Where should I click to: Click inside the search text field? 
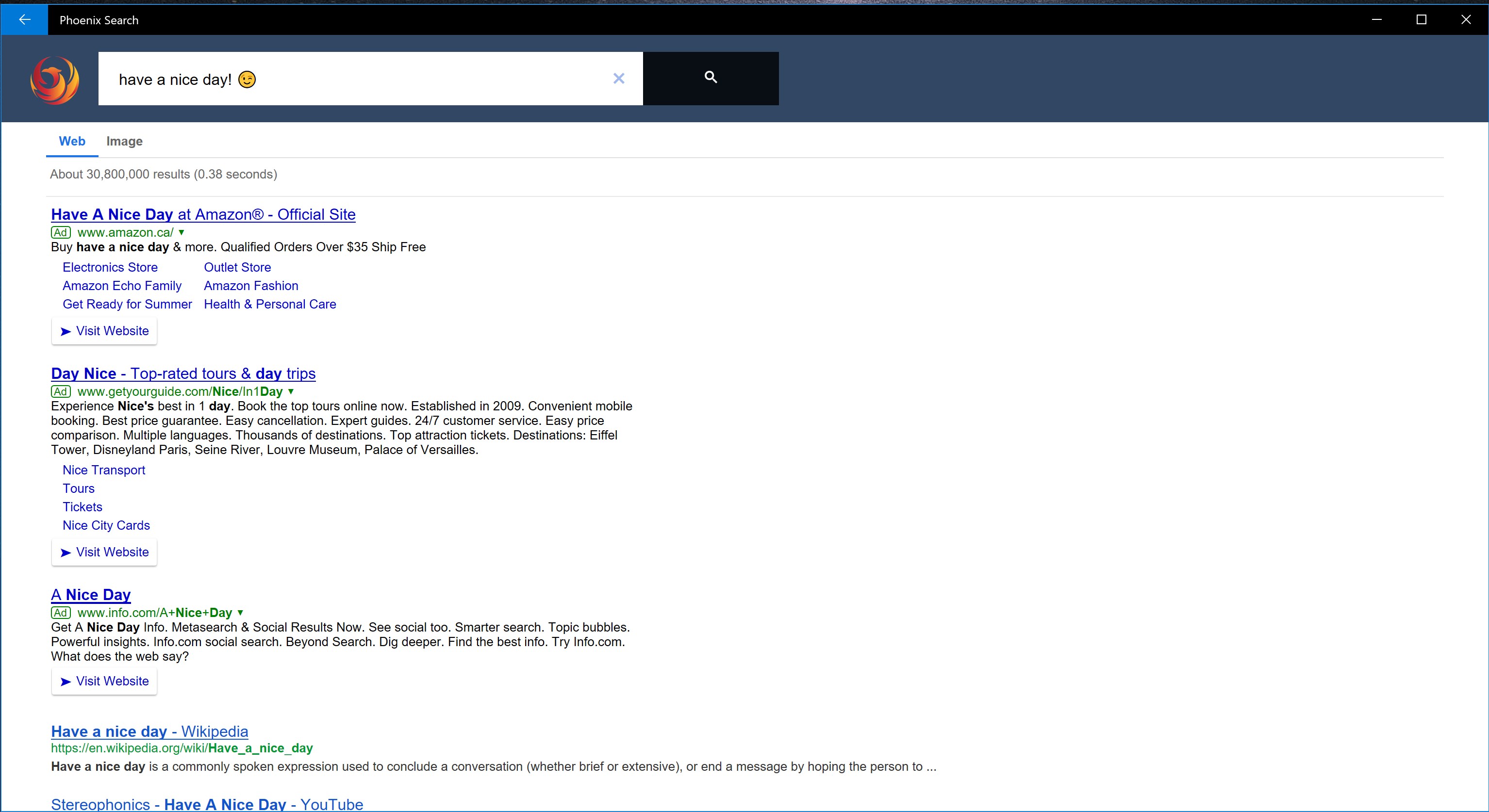pyautogui.click(x=405, y=79)
